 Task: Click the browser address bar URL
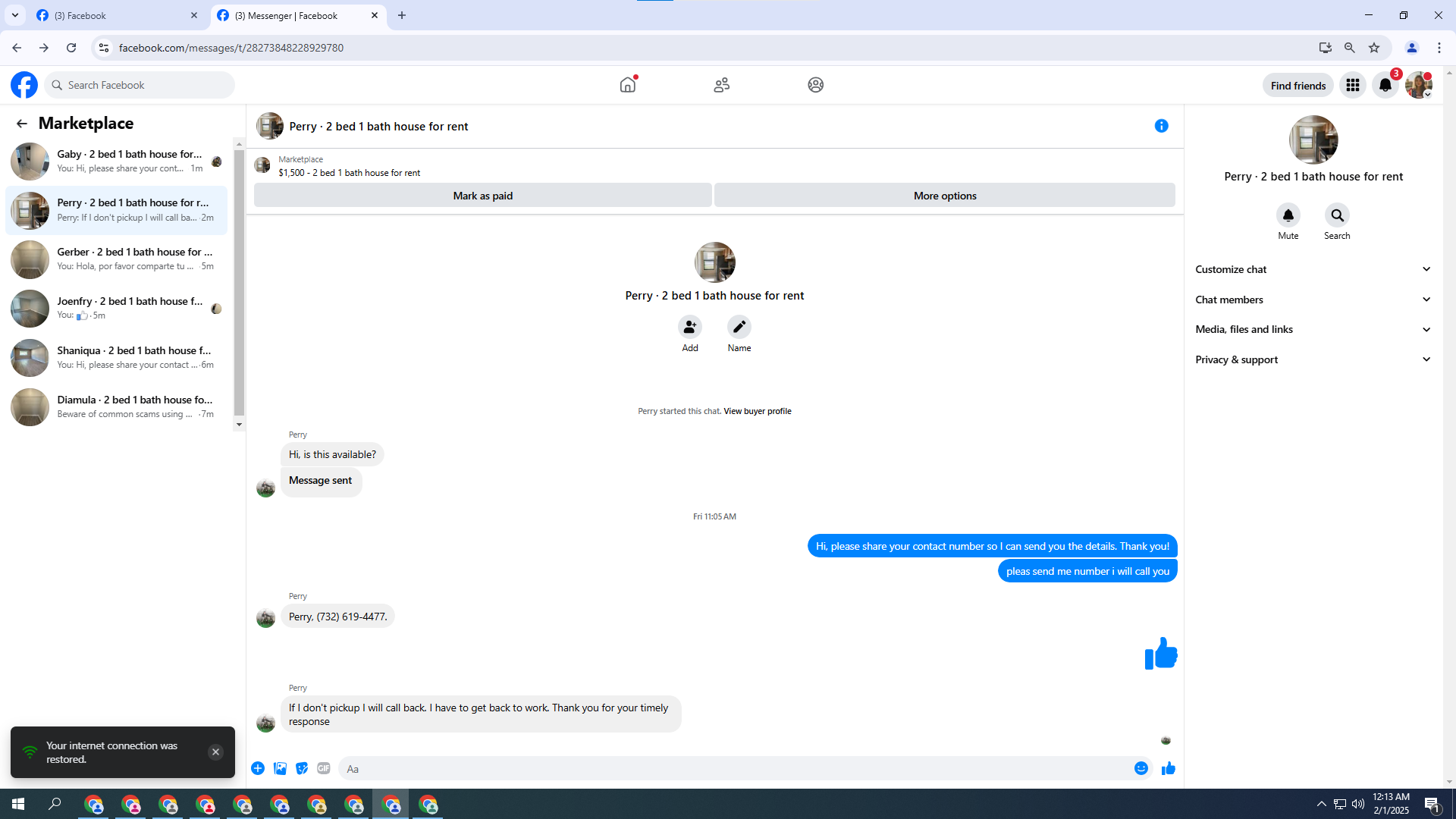tap(231, 48)
